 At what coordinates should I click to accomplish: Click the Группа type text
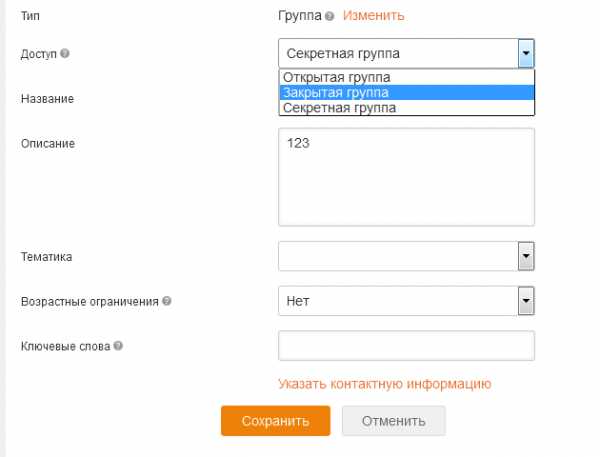click(300, 16)
